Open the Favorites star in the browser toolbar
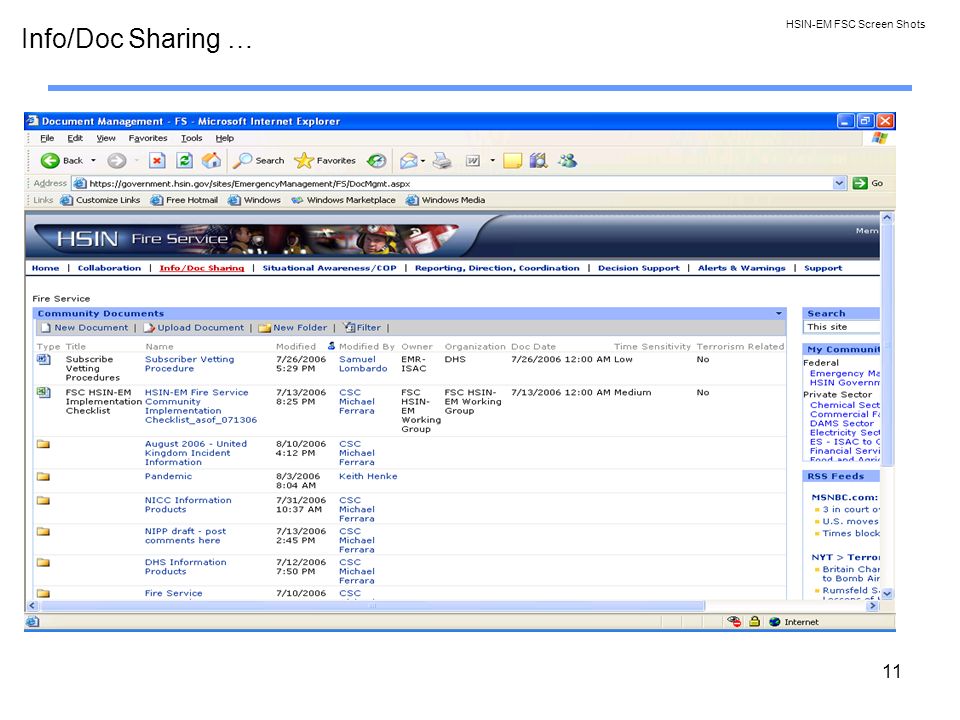The image size is (960, 720). (x=324, y=160)
